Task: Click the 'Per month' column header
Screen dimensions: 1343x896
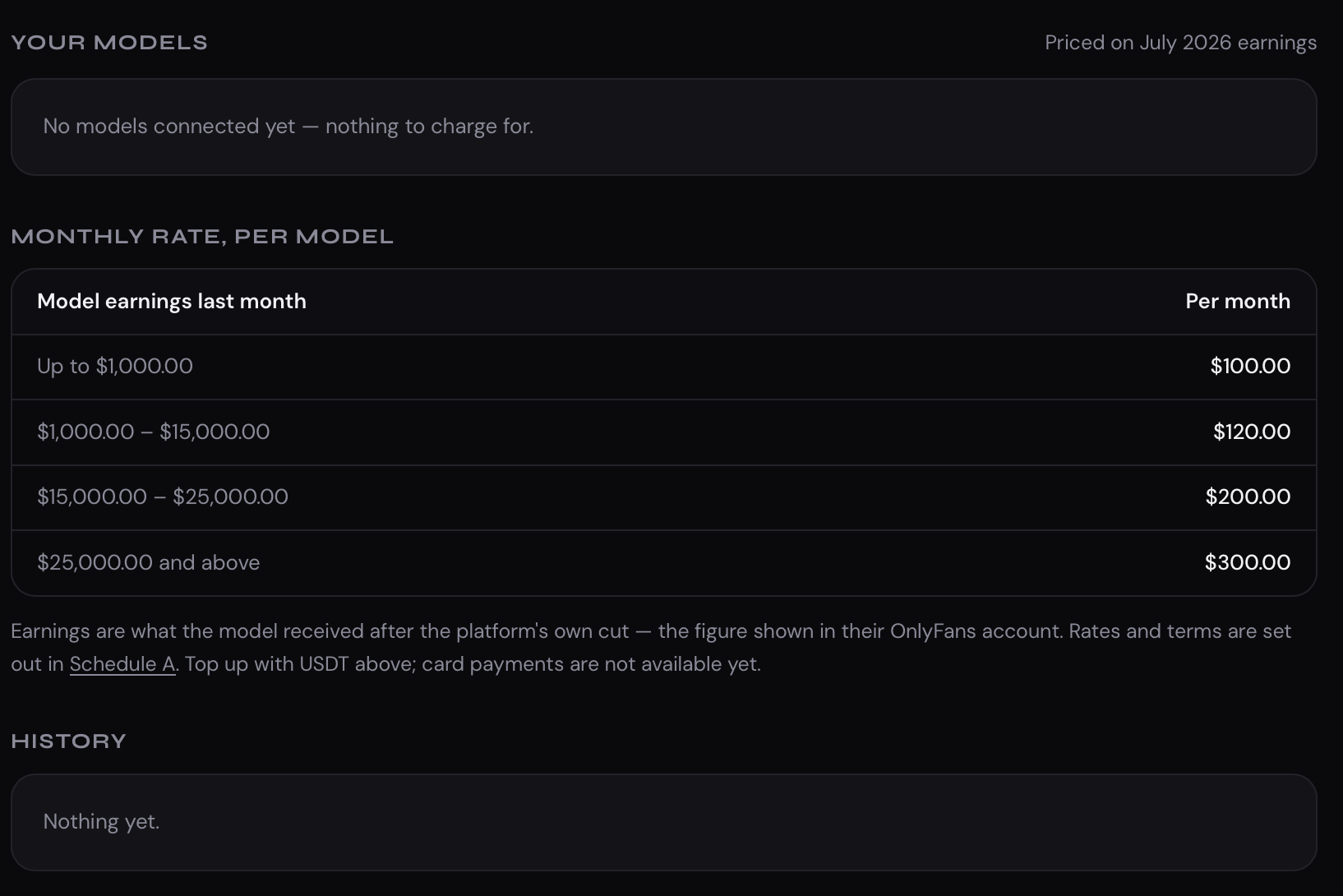Action: pos(1238,302)
